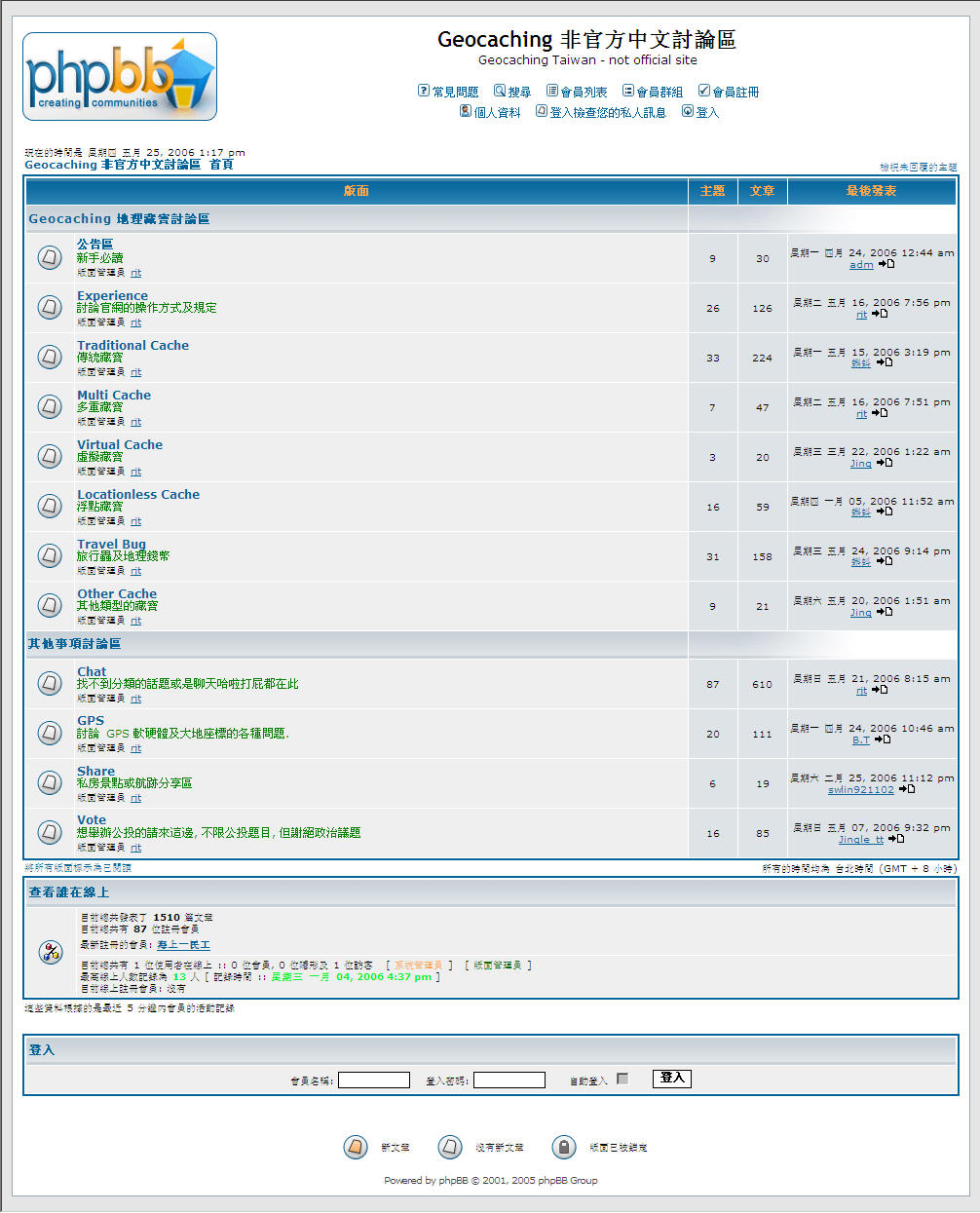980x1213 pixels.
Task: Click the forum icon beside Traditional Cache
Action: 50,357
